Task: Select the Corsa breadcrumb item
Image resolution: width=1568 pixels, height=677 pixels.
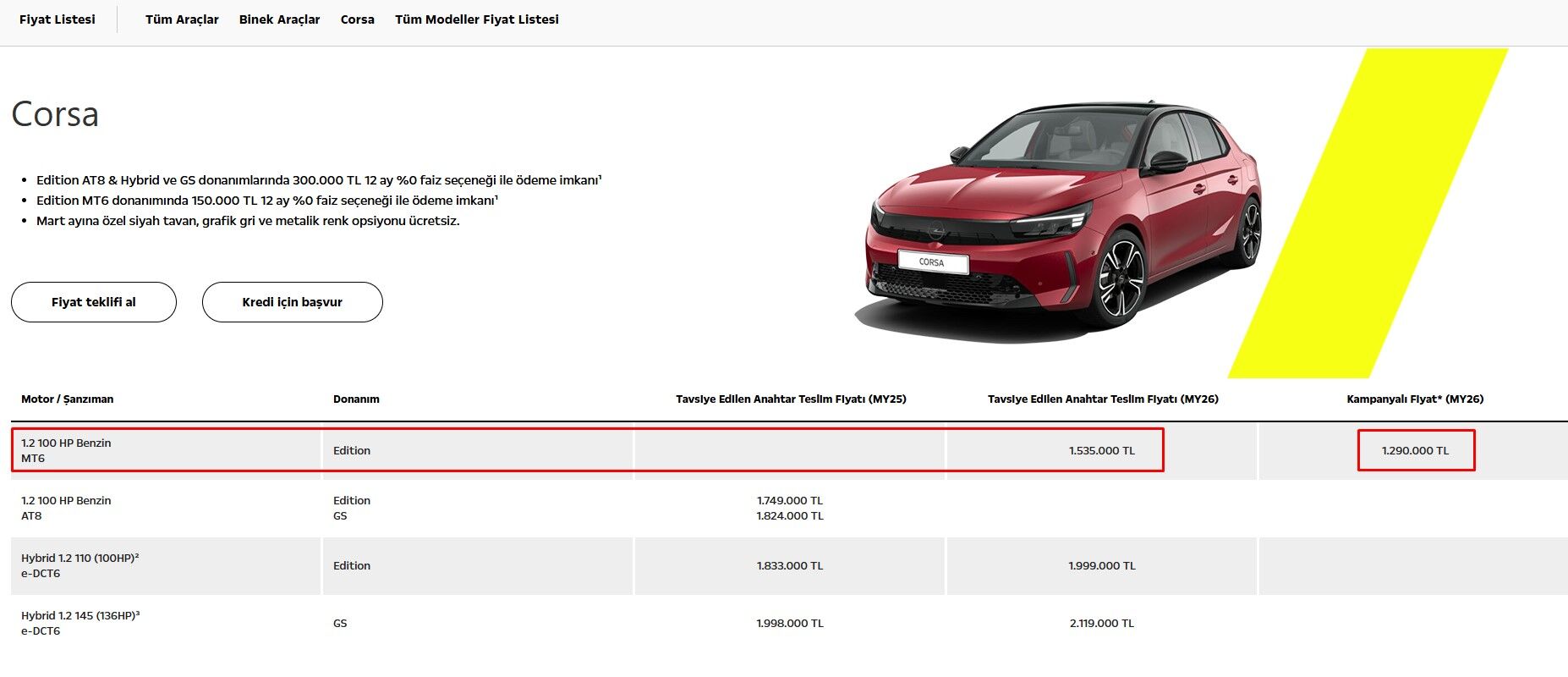Action: [357, 19]
